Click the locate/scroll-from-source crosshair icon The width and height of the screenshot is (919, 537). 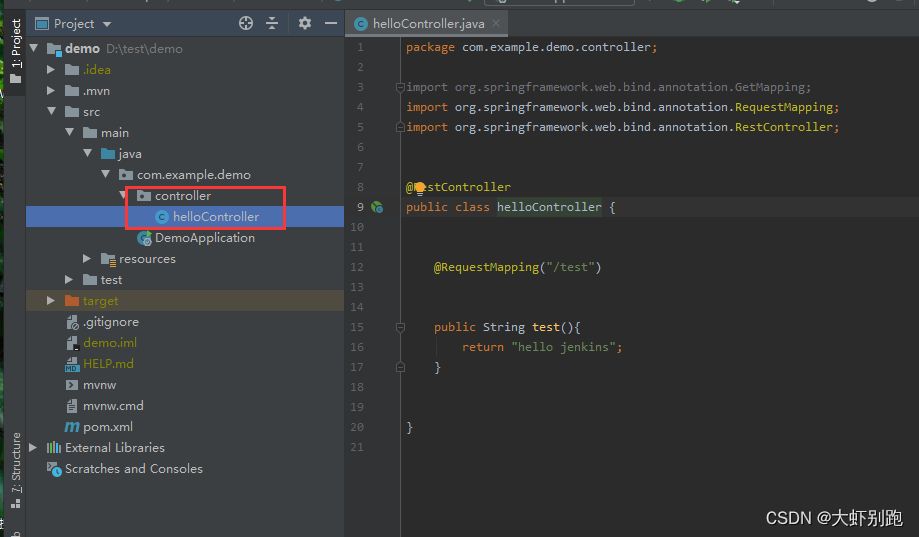246,23
